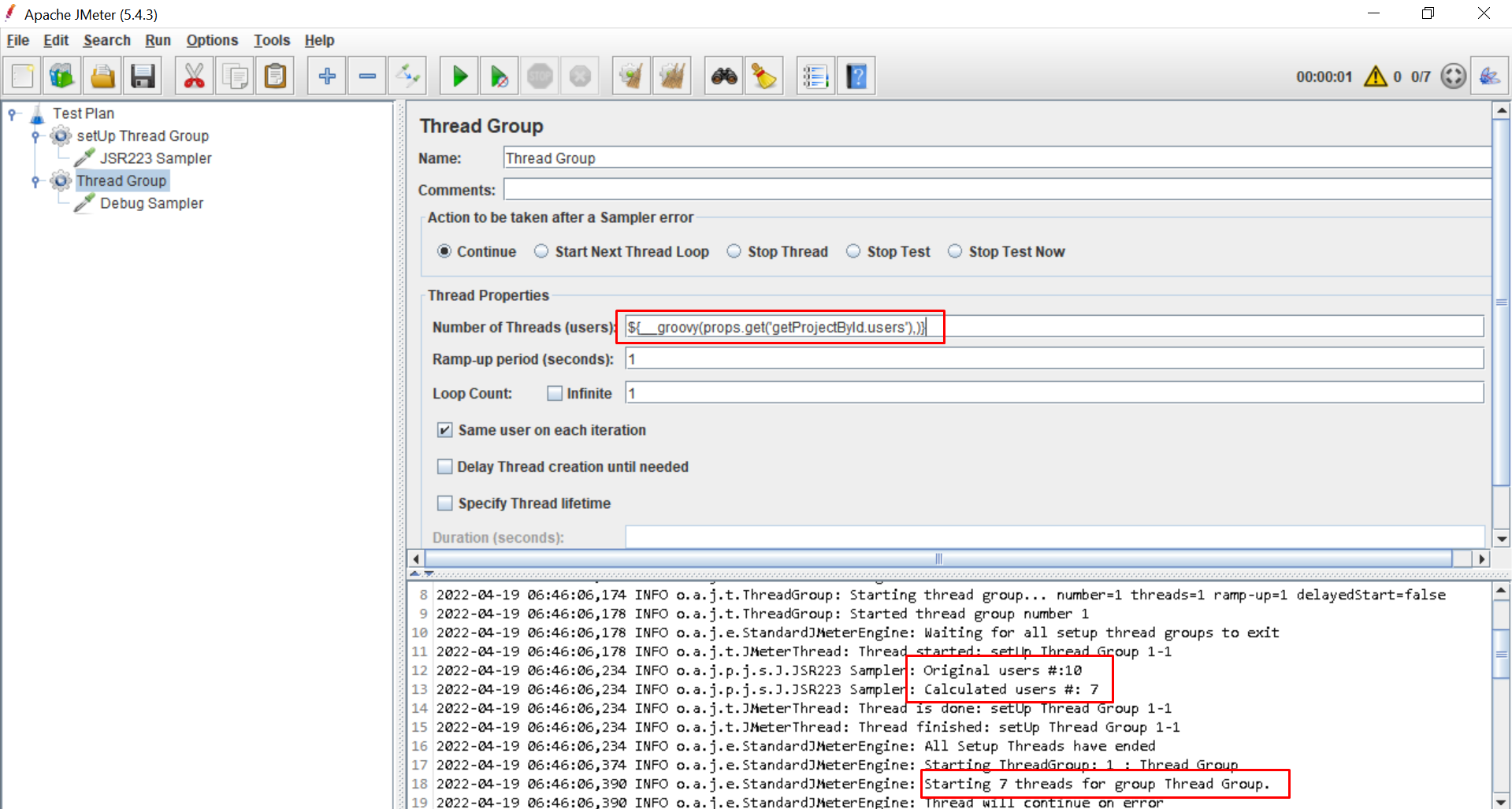The width and height of the screenshot is (1512, 809).
Task: Open the Edit menu
Action: click(56, 40)
